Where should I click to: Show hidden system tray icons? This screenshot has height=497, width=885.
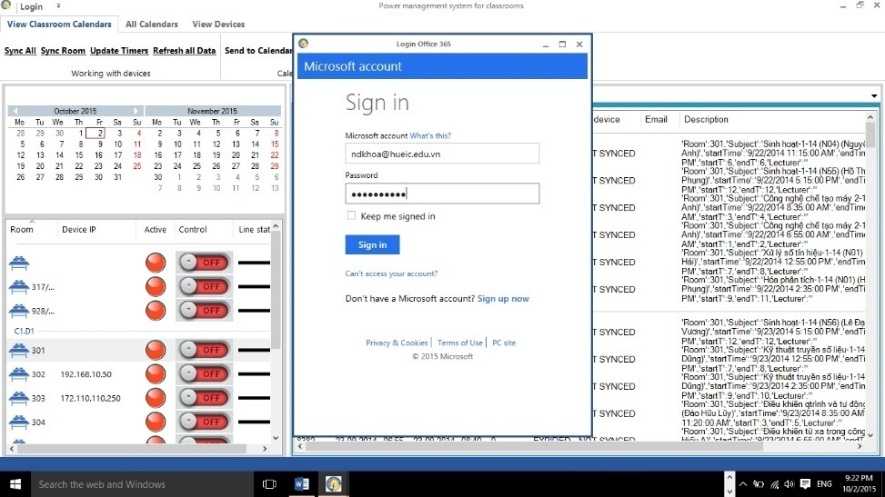pos(743,484)
